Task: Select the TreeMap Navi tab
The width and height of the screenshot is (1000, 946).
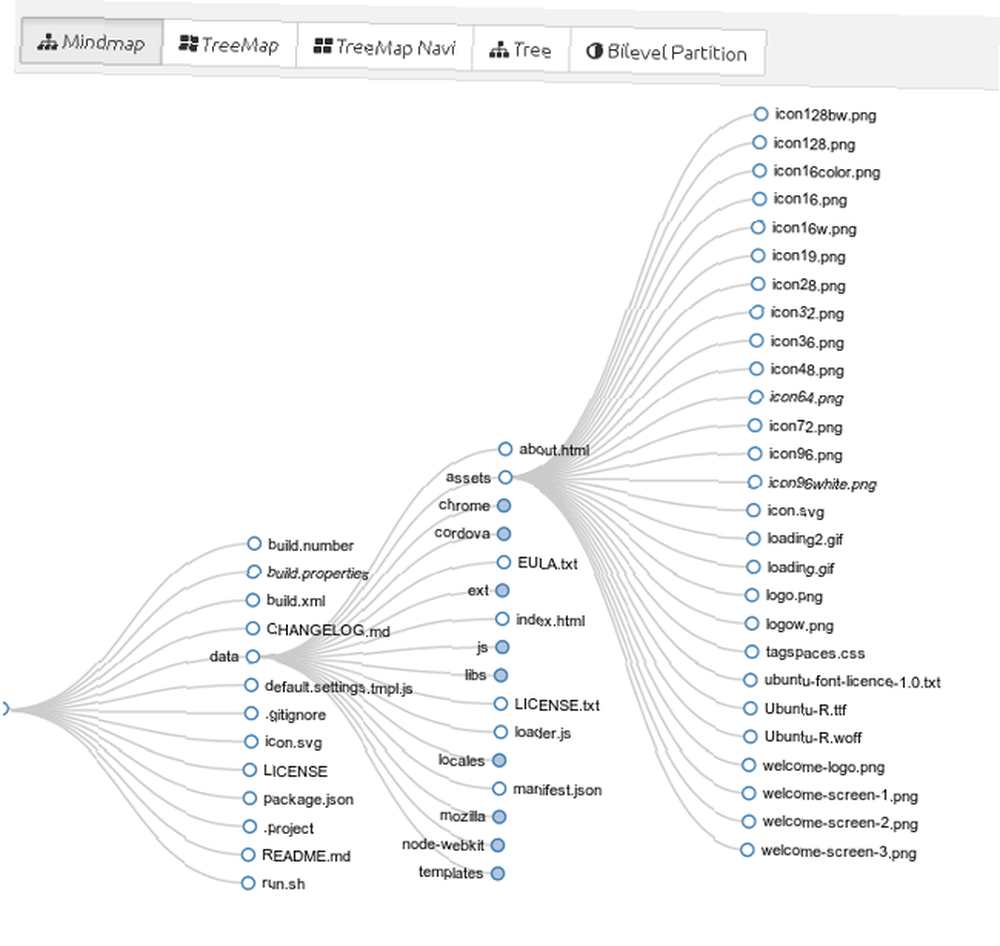Action: coord(385,47)
